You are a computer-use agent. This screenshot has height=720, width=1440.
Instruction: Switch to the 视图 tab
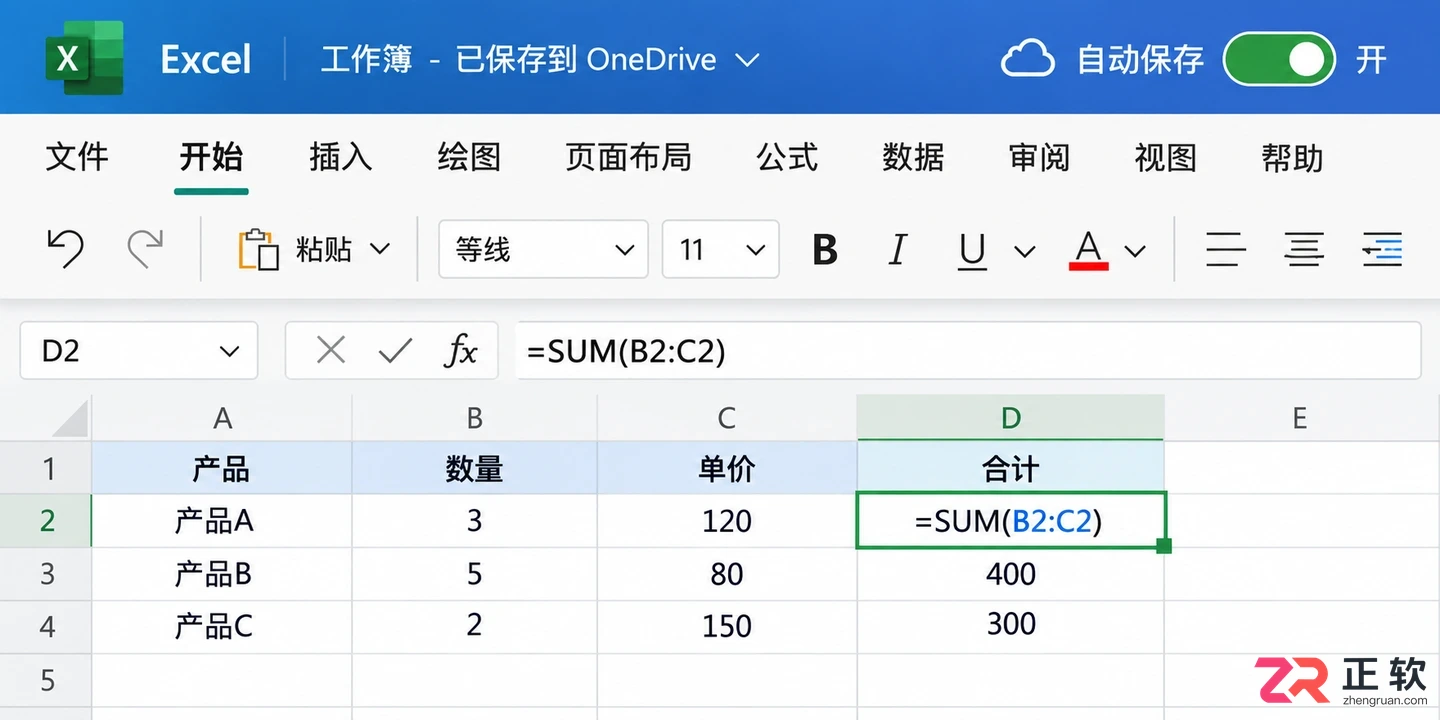[1165, 157]
